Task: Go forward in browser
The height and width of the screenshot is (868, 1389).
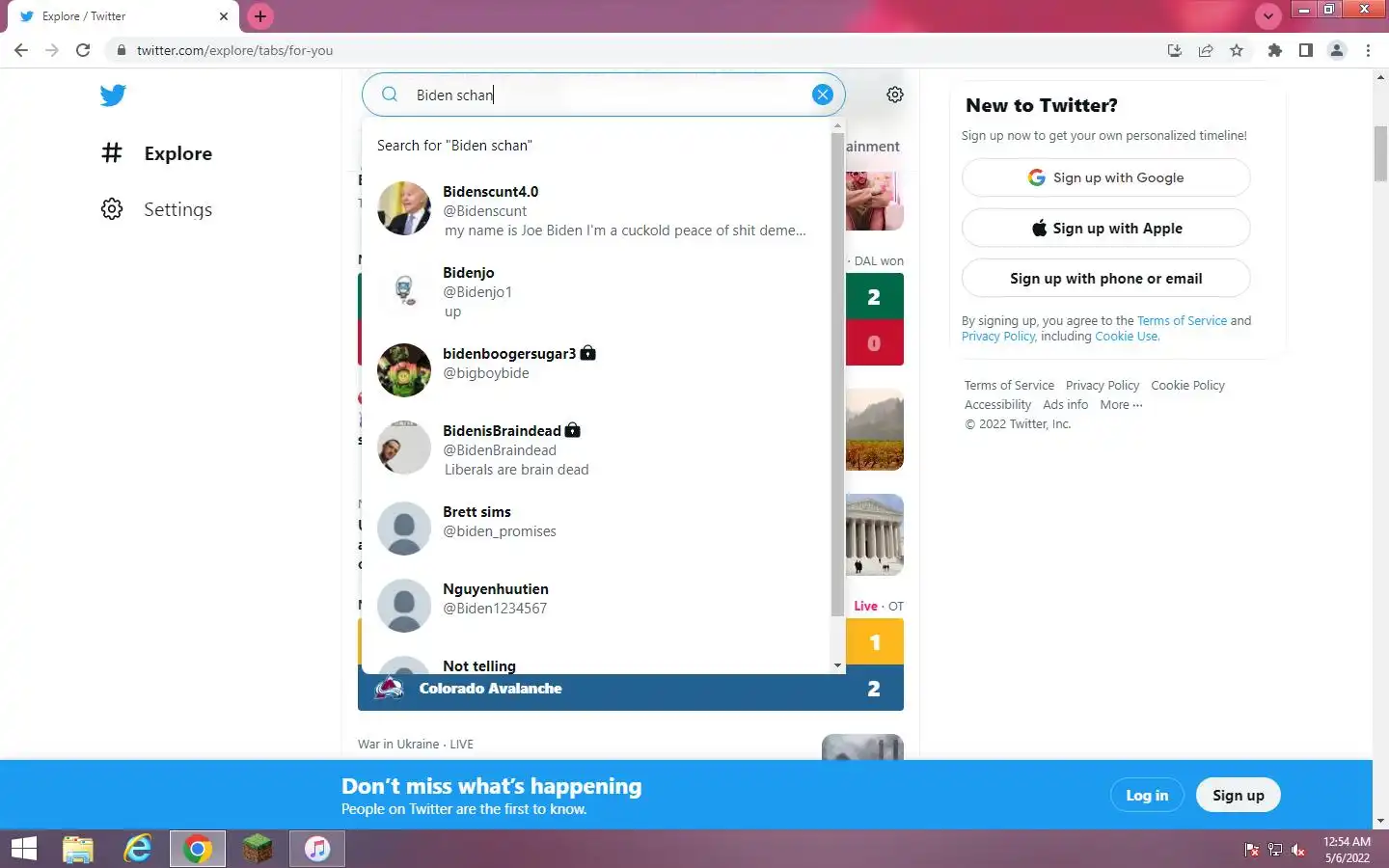Action: [52, 50]
